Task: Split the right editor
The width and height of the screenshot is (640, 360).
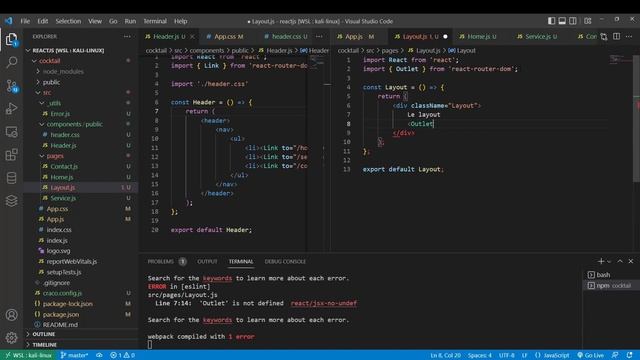Action: point(616,37)
